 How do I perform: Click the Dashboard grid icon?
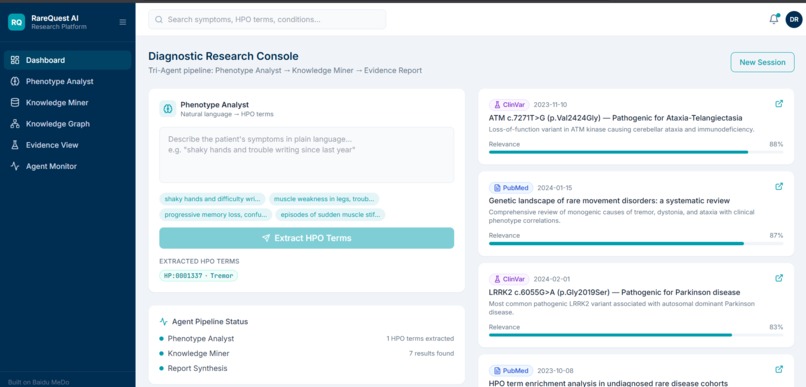click(15, 60)
